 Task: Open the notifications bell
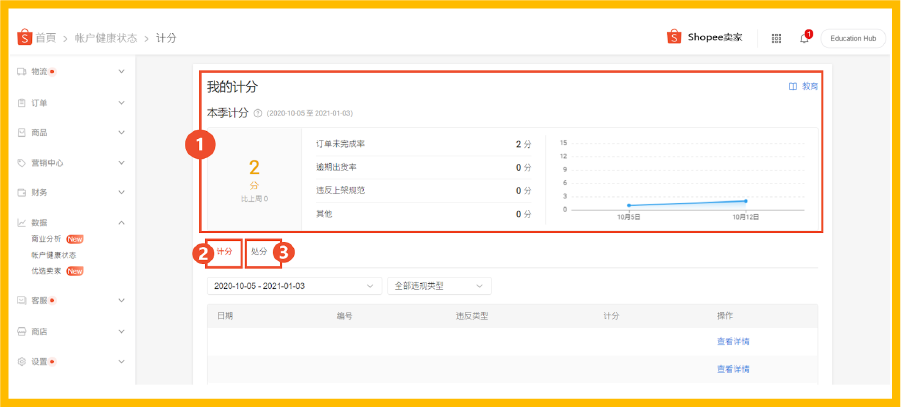tap(804, 39)
